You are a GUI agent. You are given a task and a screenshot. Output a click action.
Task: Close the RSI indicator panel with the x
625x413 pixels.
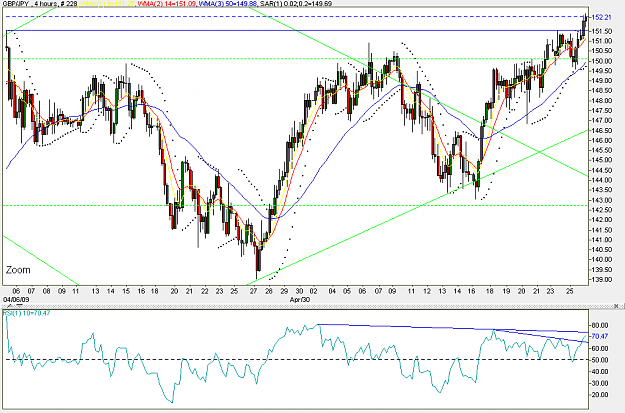point(616,306)
